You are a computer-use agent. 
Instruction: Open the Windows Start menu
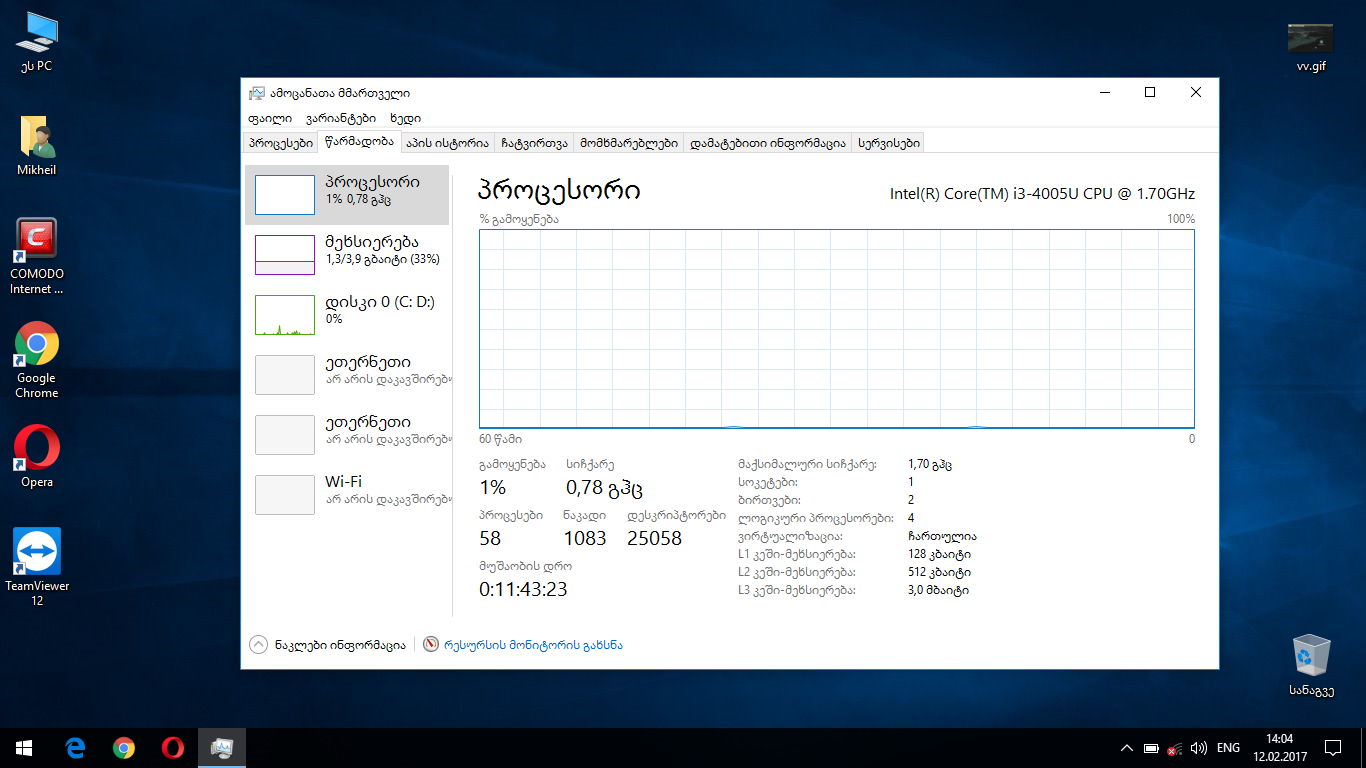click(24, 747)
